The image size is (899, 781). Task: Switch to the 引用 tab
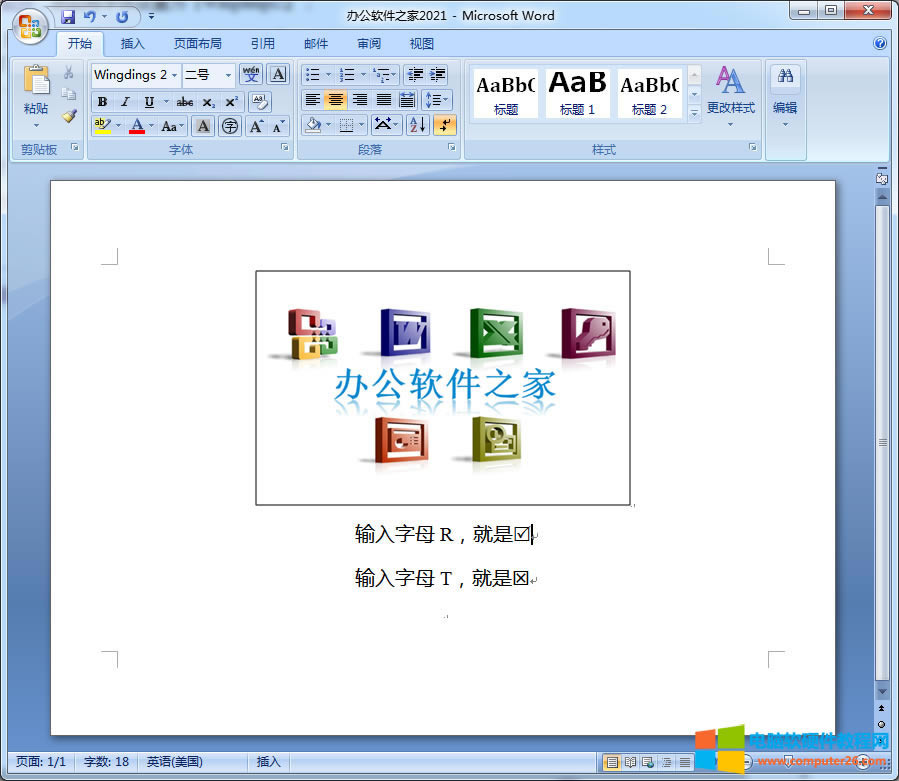tap(263, 44)
